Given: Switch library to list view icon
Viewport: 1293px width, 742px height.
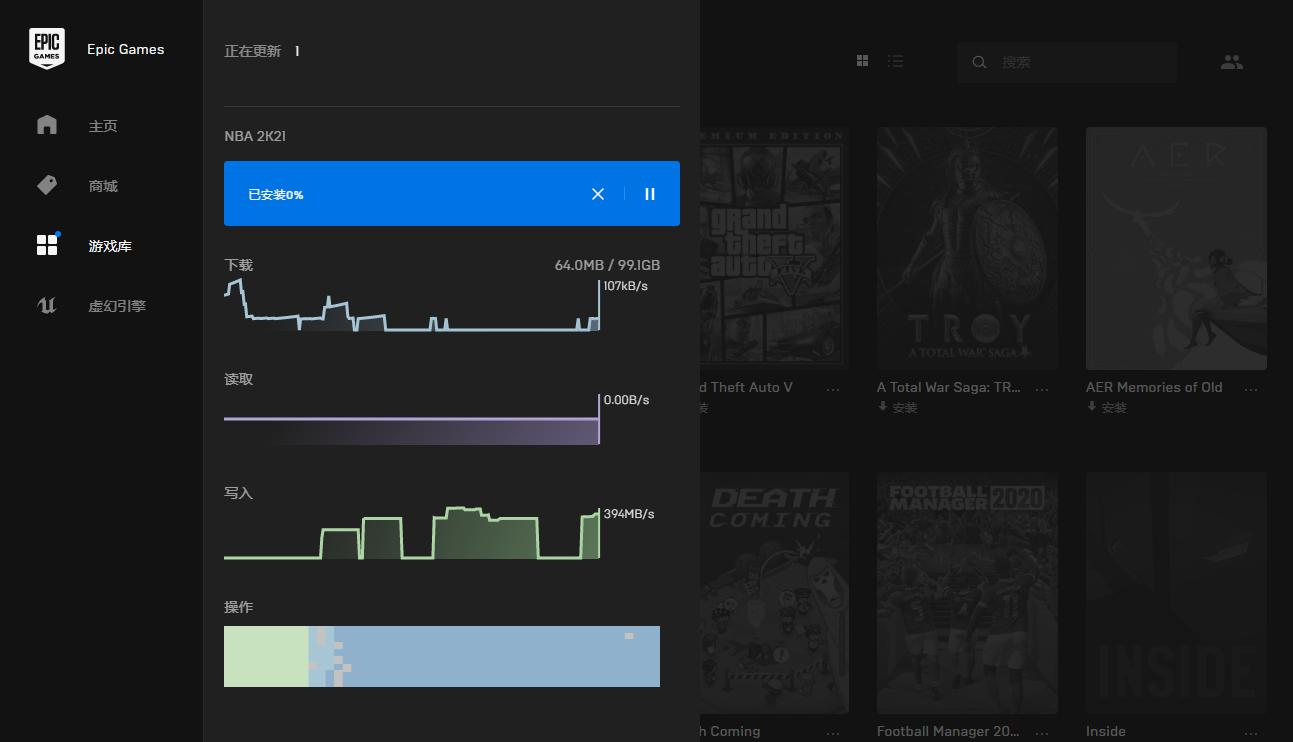Looking at the screenshot, I should [895, 61].
